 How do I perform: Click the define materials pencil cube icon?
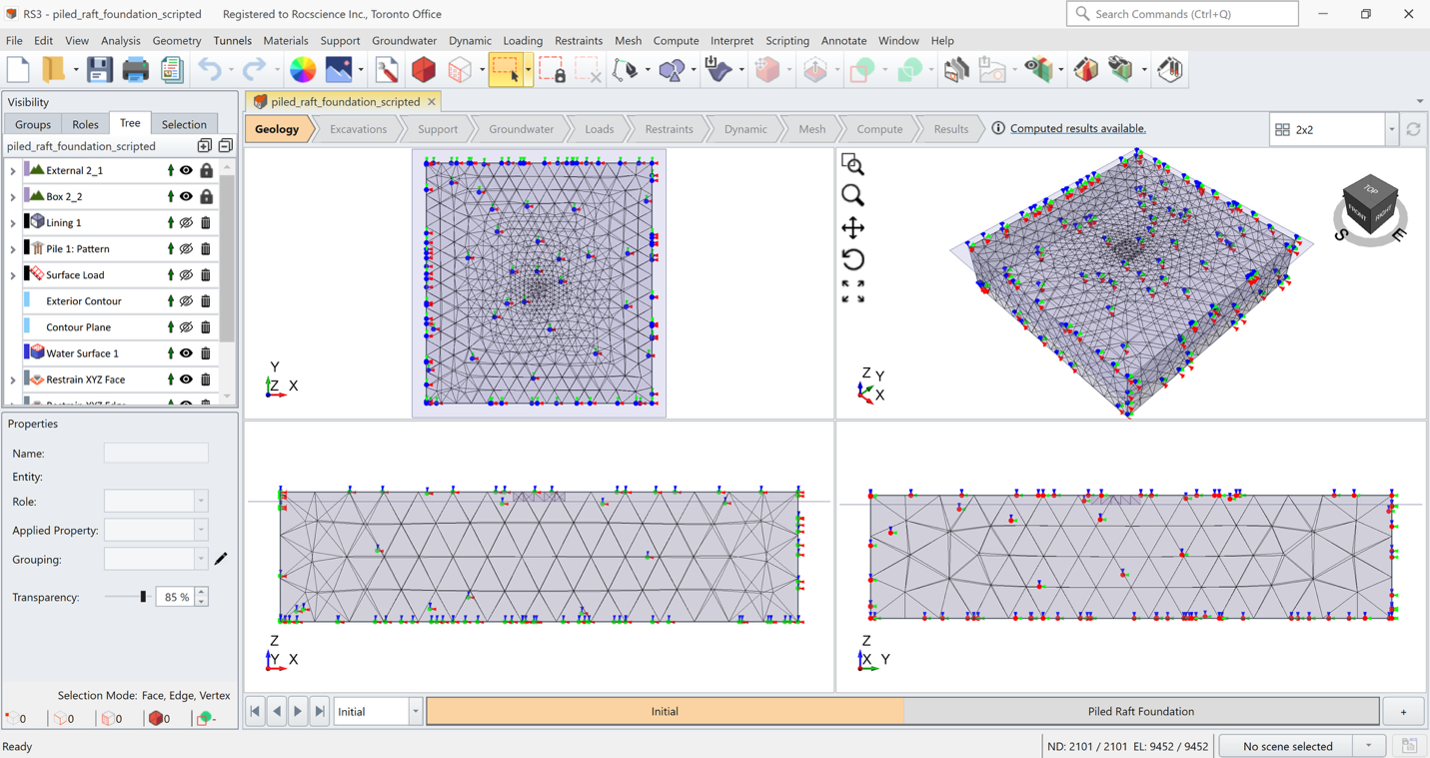pos(1086,70)
